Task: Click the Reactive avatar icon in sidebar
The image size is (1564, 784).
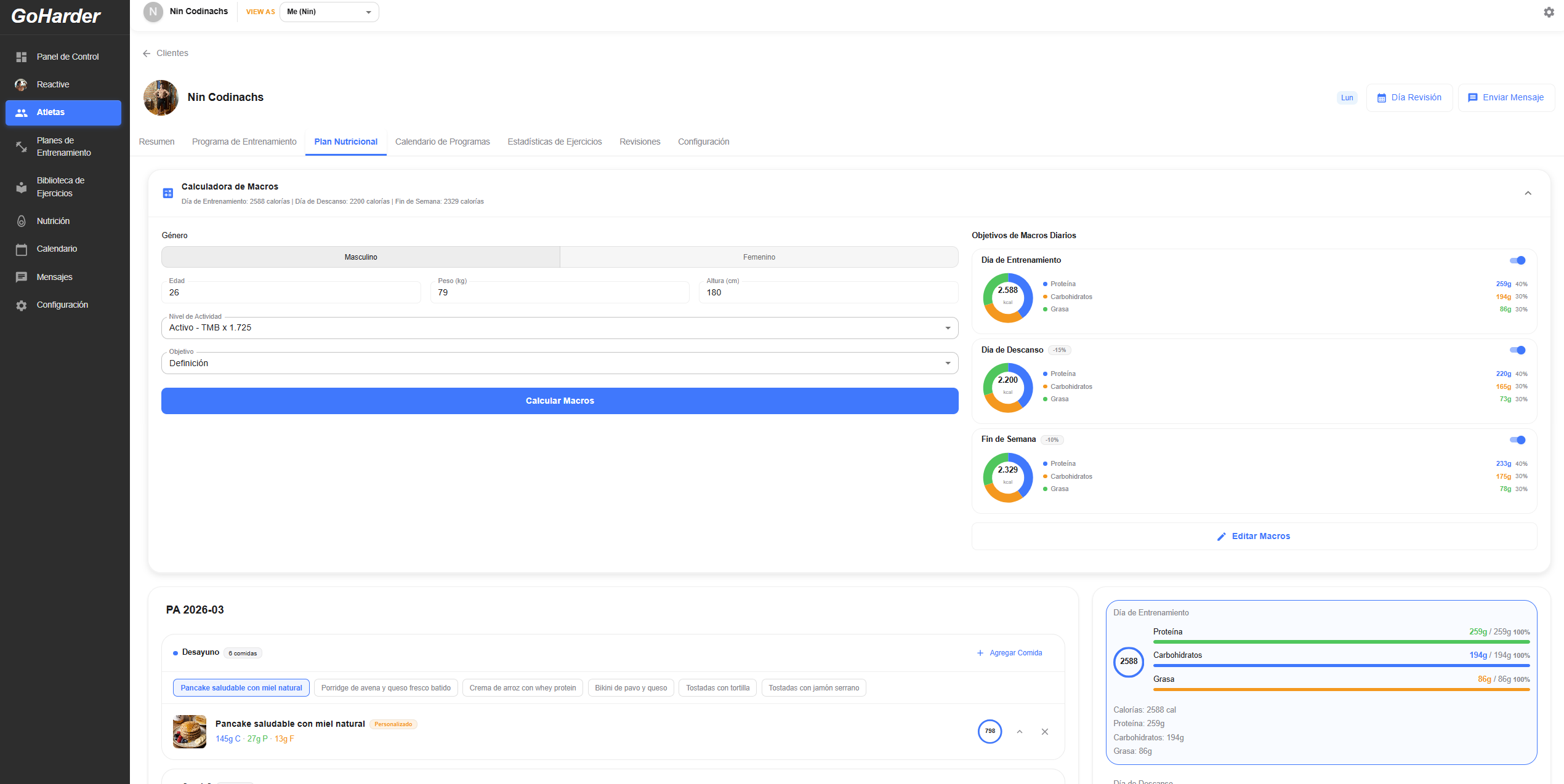Action: [22, 84]
